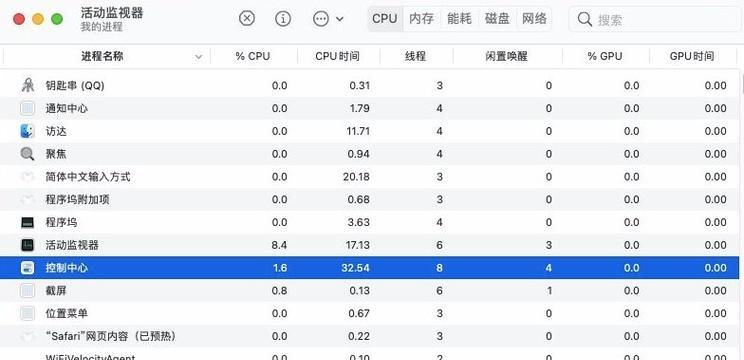
Task: Click the Safari网页内容 process icon
Action: click(28, 336)
